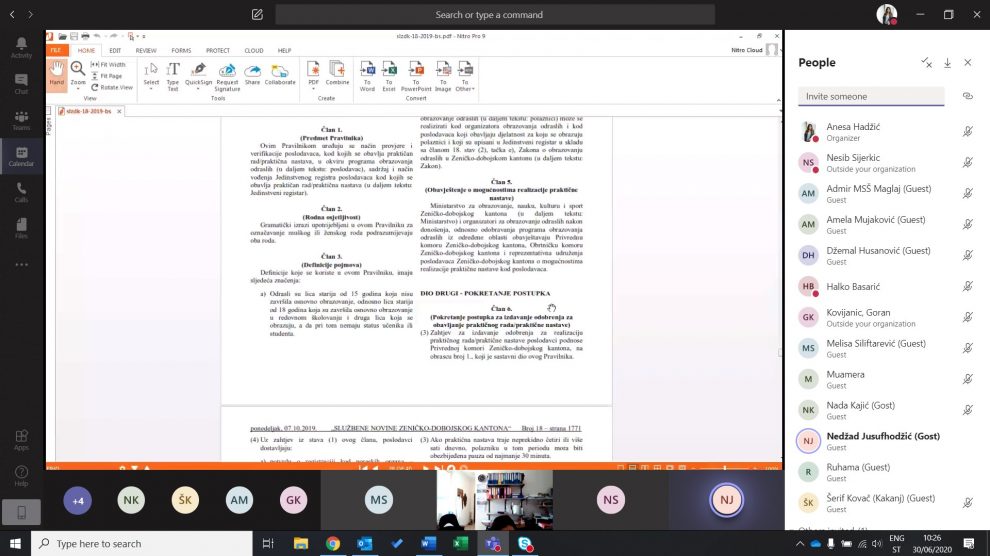This screenshot has width=990, height=556.
Task: Open the Request Signature tool
Action: coord(227,74)
